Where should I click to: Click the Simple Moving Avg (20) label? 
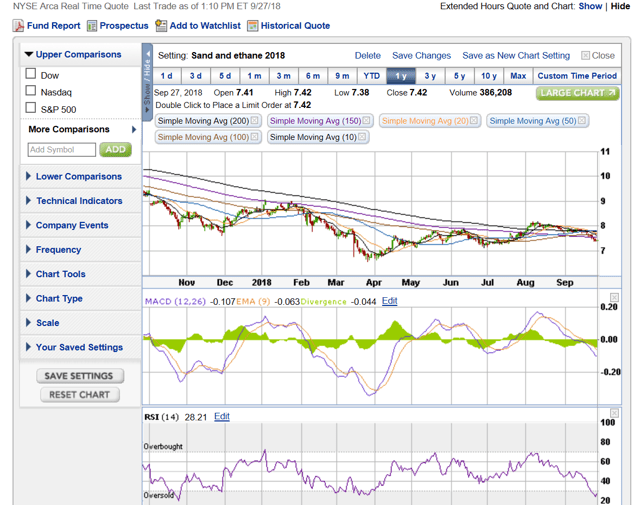point(425,121)
